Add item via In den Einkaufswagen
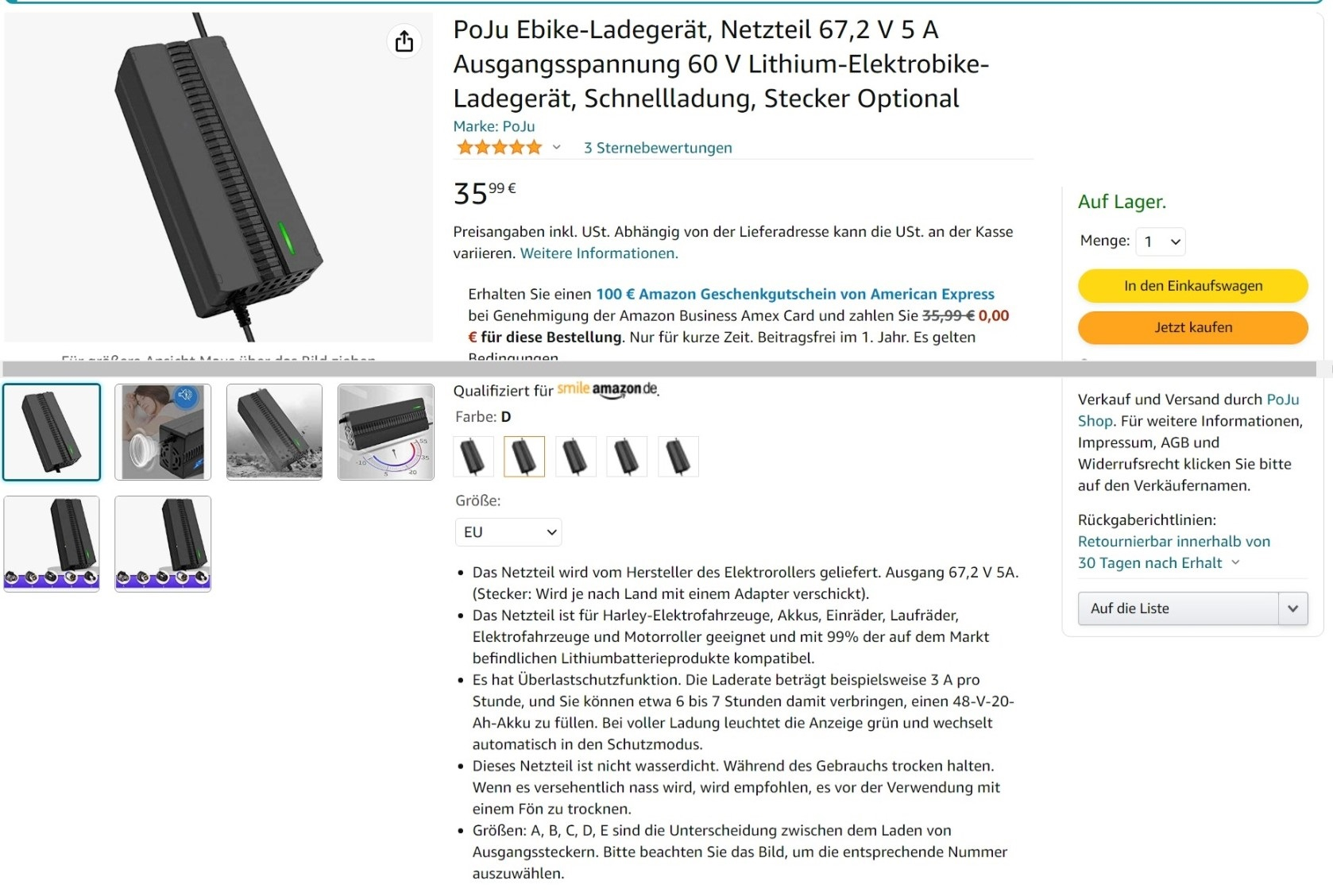This screenshot has width=1333, height=896. pos(1193,286)
